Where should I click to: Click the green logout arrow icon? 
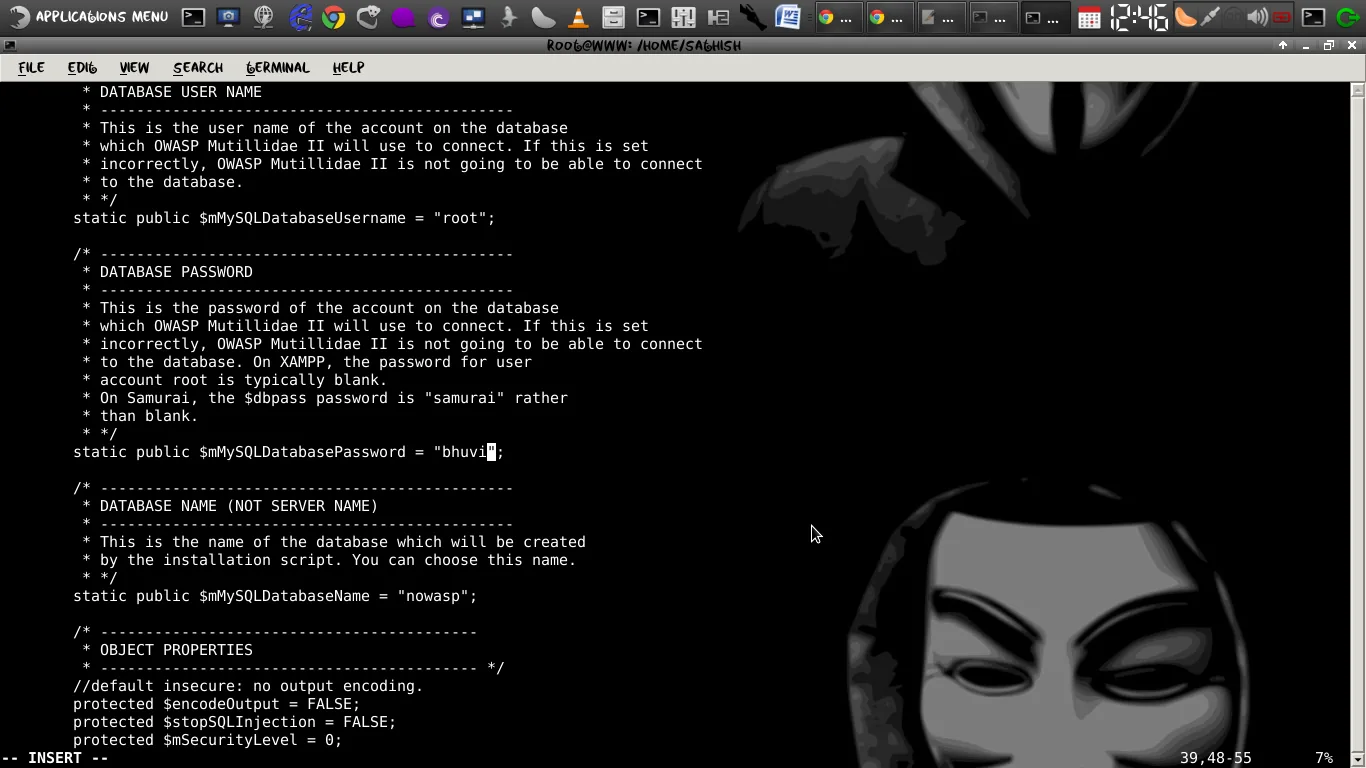click(x=1348, y=17)
